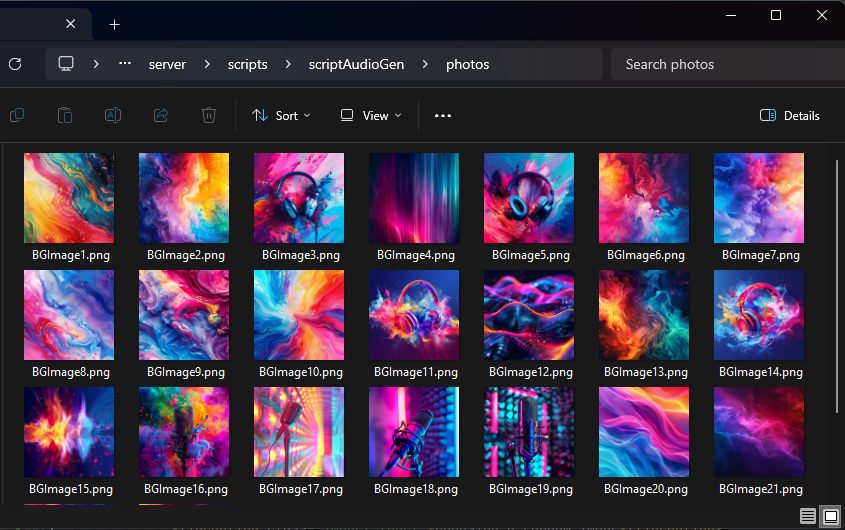
Task: Click the Rename icon in toolbar
Action: coord(113,115)
